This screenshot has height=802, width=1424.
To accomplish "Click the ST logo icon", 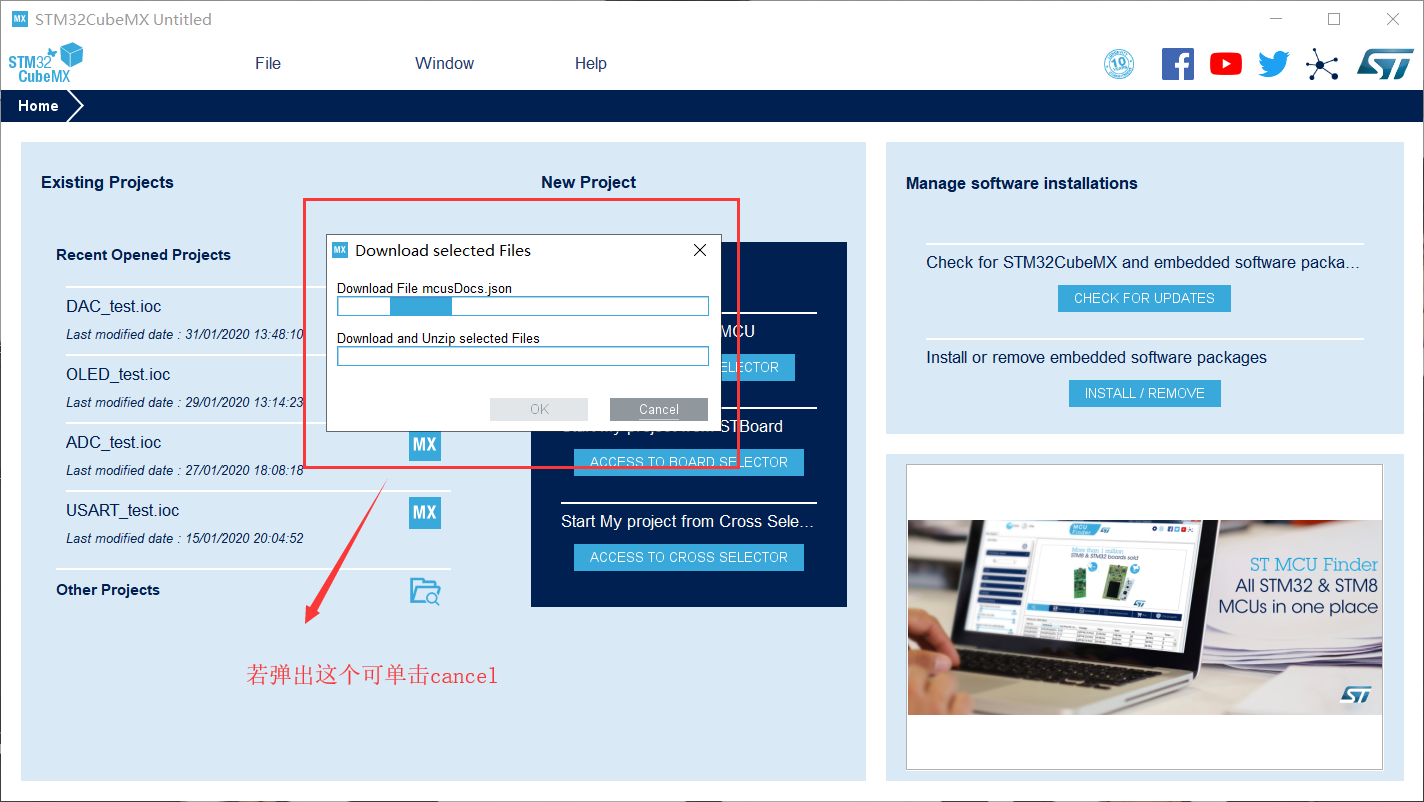I will [x=1384, y=64].
